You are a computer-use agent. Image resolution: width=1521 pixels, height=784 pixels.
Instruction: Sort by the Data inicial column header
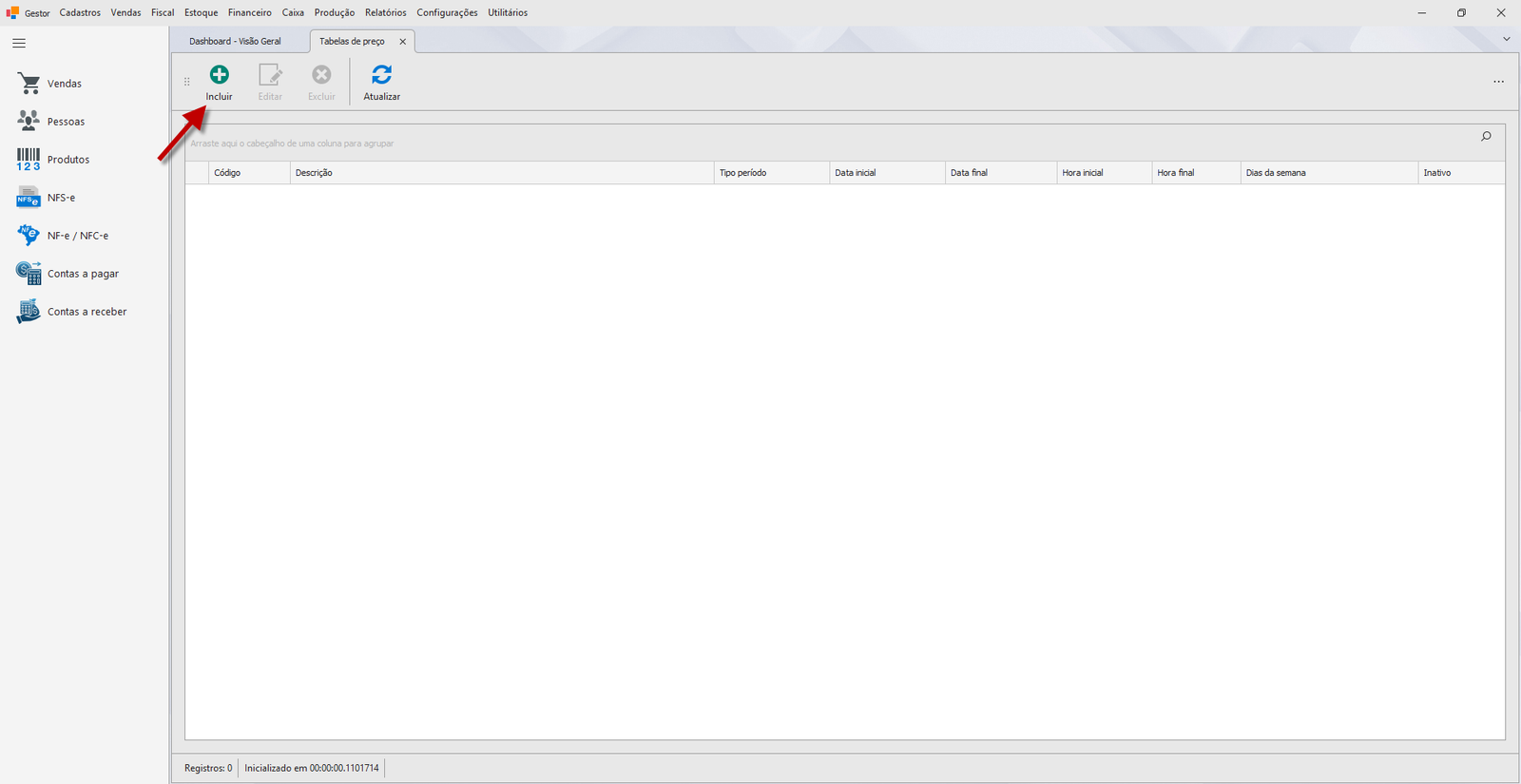[x=888, y=173]
